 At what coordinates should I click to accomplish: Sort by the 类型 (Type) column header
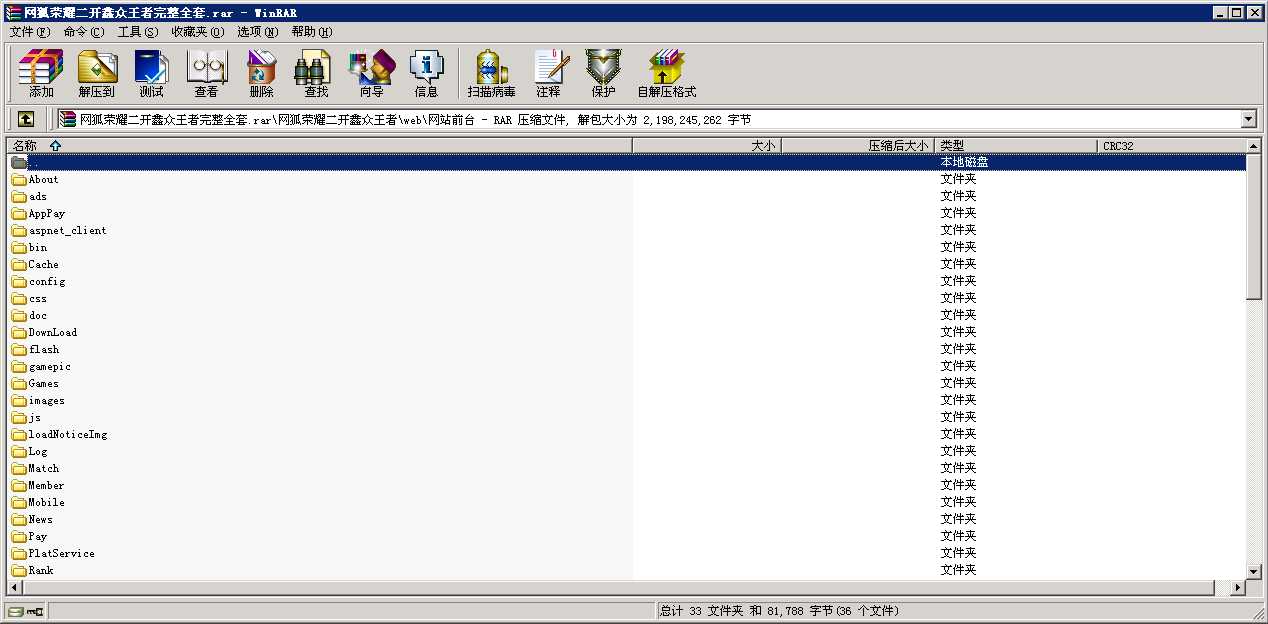pos(1015,146)
